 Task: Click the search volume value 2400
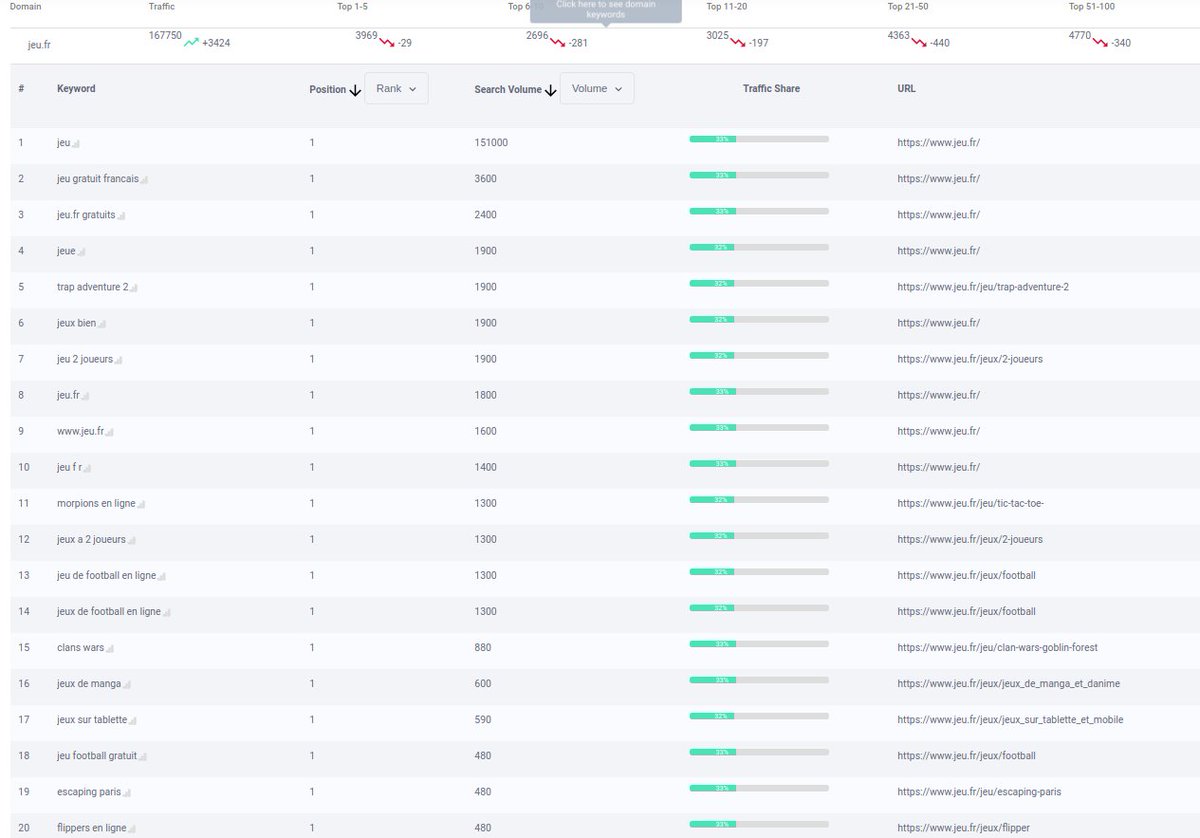pos(485,215)
